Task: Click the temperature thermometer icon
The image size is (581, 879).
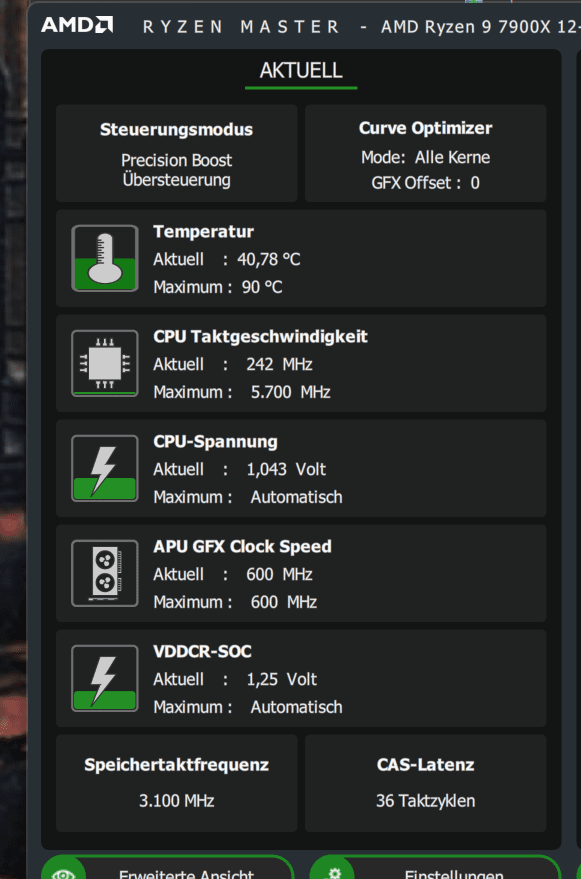Action: [105, 258]
